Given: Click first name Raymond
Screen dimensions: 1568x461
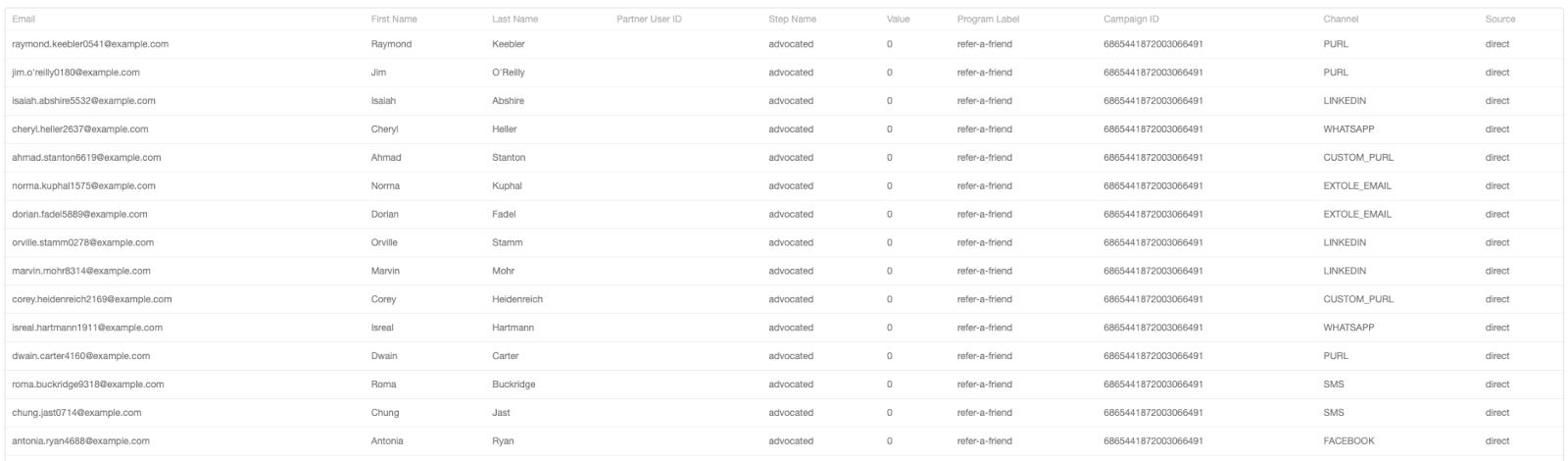Looking at the screenshot, I should click(x=391, y=44).
